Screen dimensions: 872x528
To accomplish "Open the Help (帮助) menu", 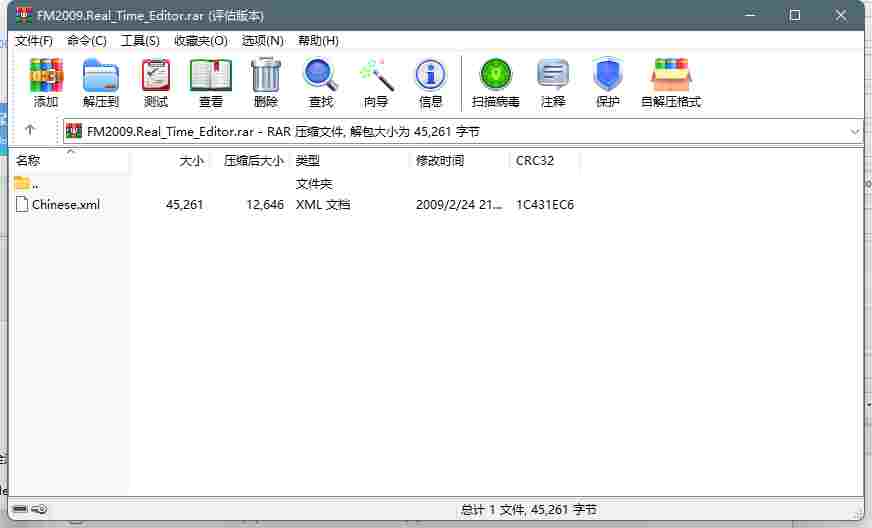I will point(318,41).
